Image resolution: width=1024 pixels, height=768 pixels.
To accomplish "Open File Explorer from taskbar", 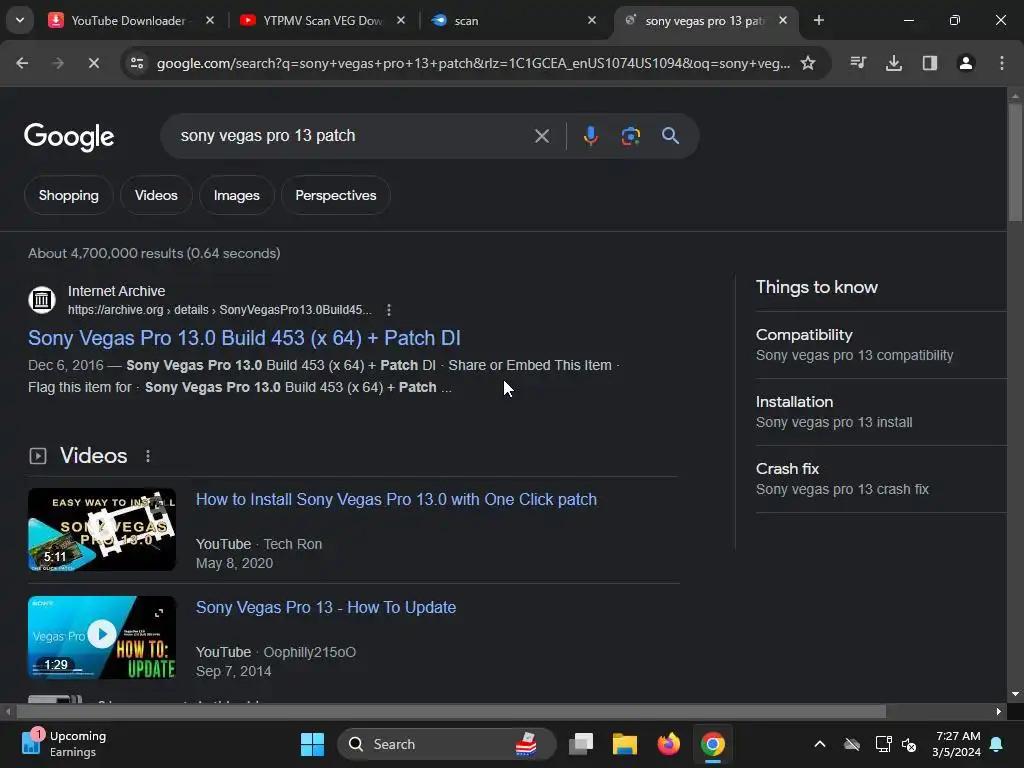I will [624, 744].
